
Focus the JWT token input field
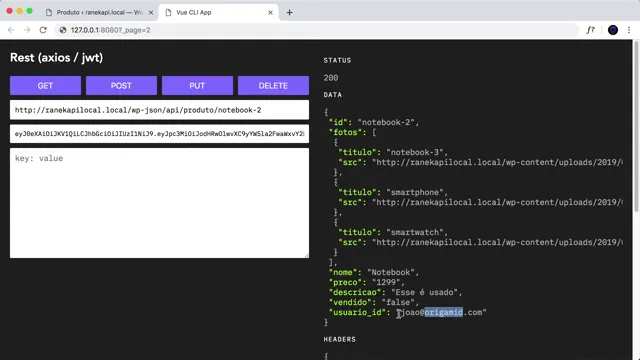(159, 134)
